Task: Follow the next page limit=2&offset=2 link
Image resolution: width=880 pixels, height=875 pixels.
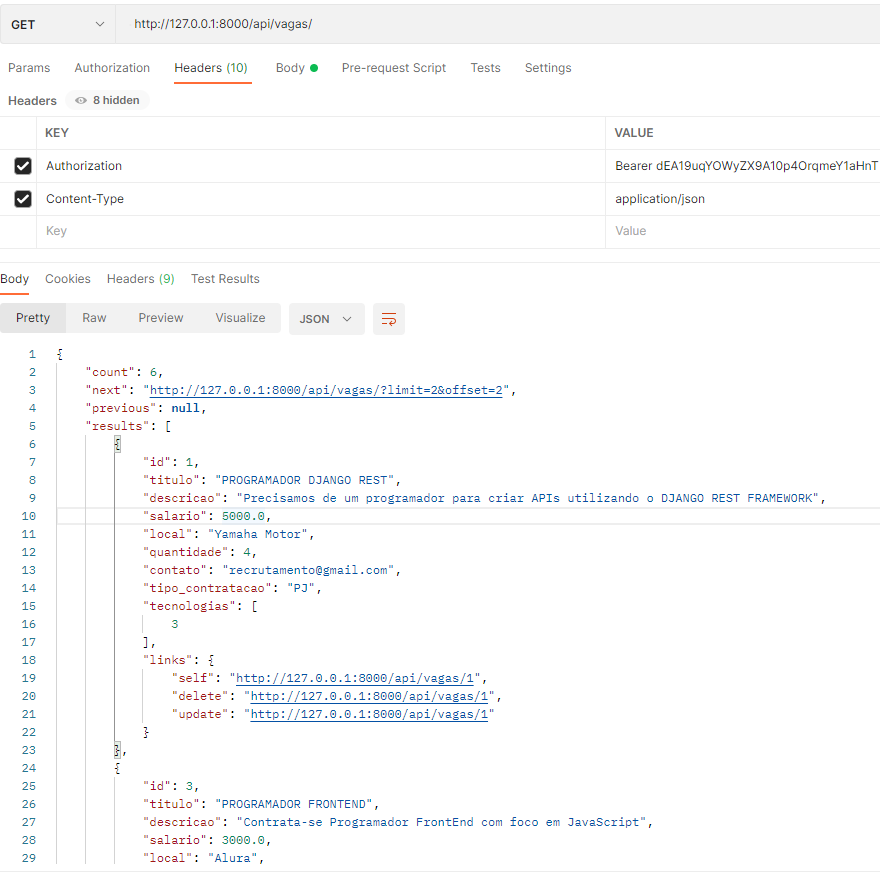Action: point(326,391)
